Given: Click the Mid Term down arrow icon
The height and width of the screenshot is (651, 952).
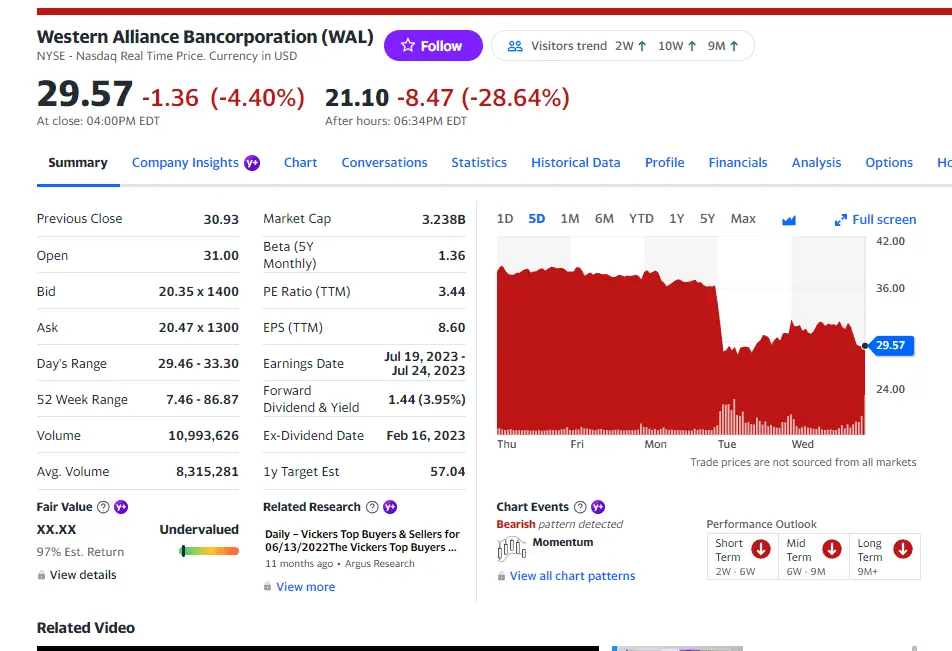Looking at the screenshot, I should [x=831, y=549].
